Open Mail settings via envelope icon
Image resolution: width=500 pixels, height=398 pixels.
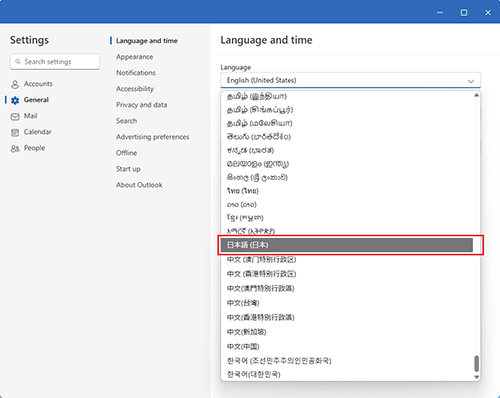[15, 116]
